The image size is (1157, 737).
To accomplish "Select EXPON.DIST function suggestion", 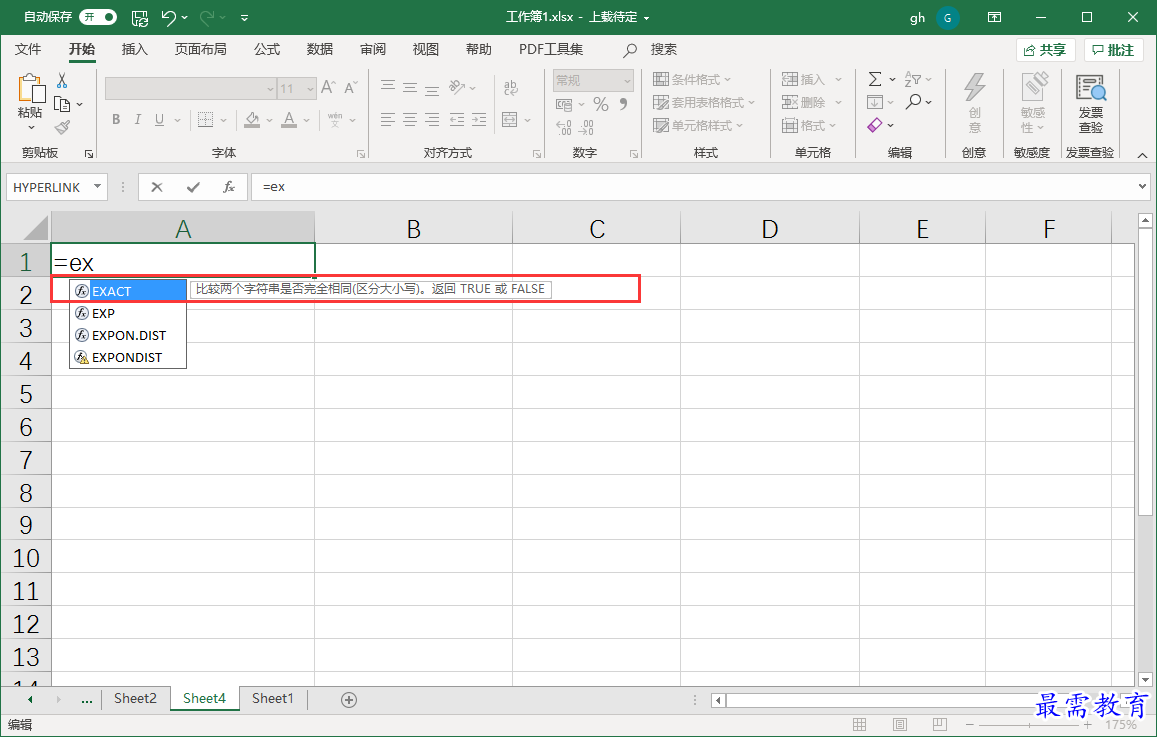I will pyautogui.click(x=128, y=335).
